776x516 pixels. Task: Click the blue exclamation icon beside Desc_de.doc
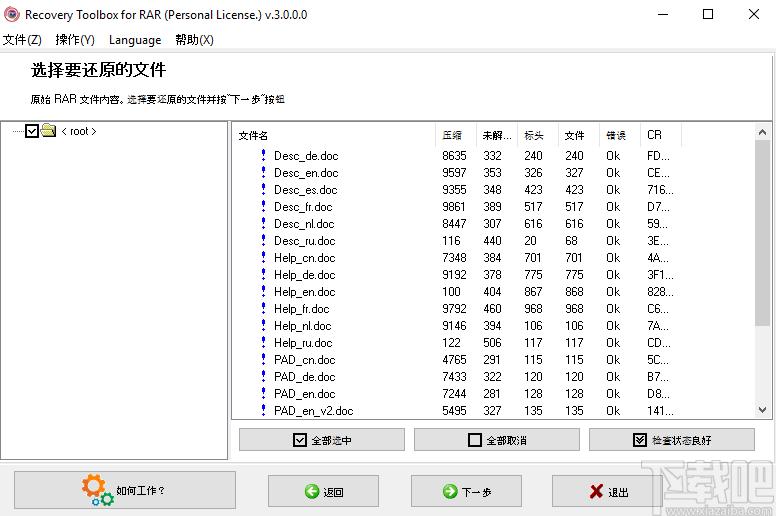pos(263,155)
